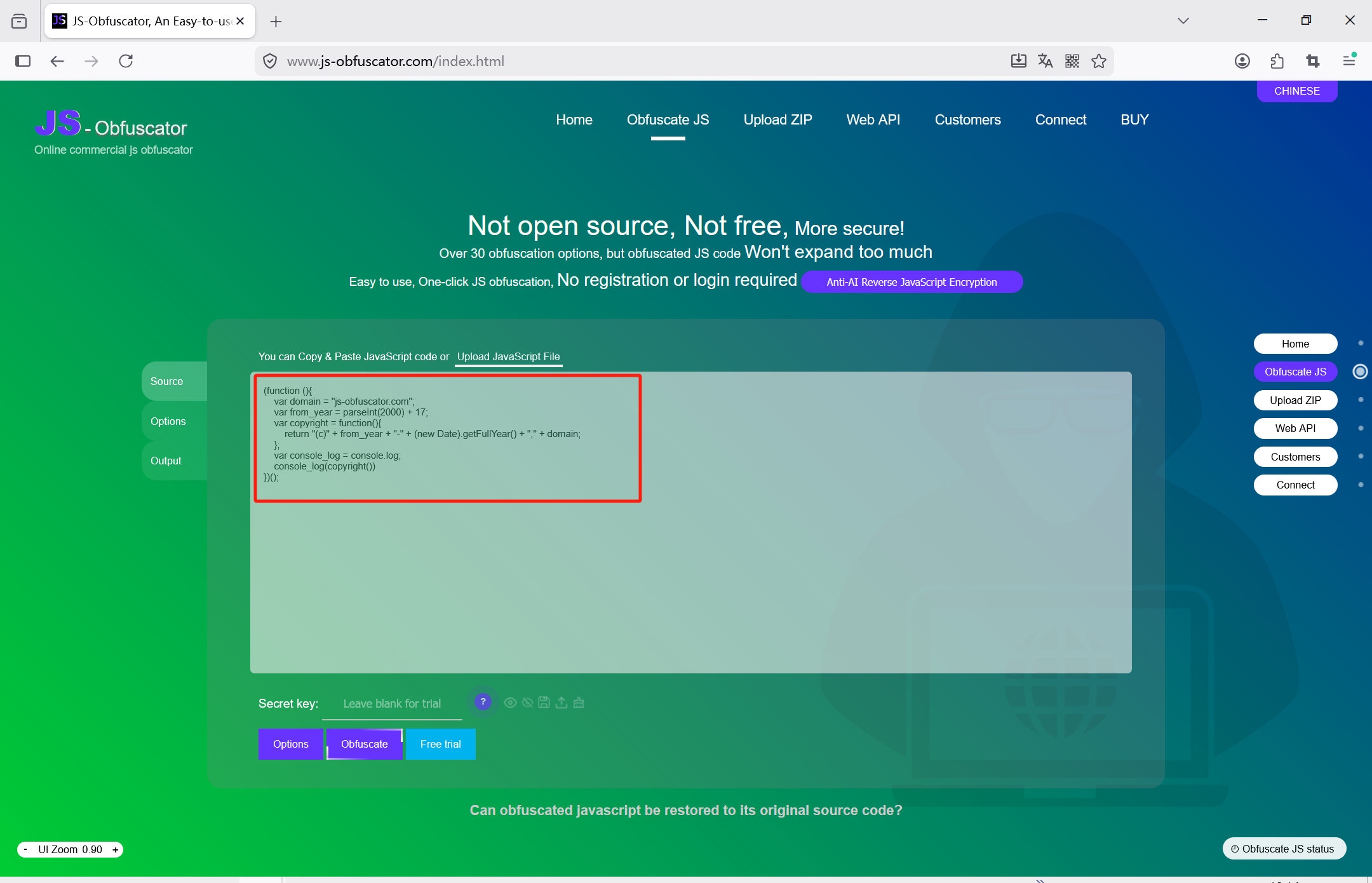Jump to Connect in the floating side menu
1372x883 pixels.
pyautogui.click(x=1296, y=485)
